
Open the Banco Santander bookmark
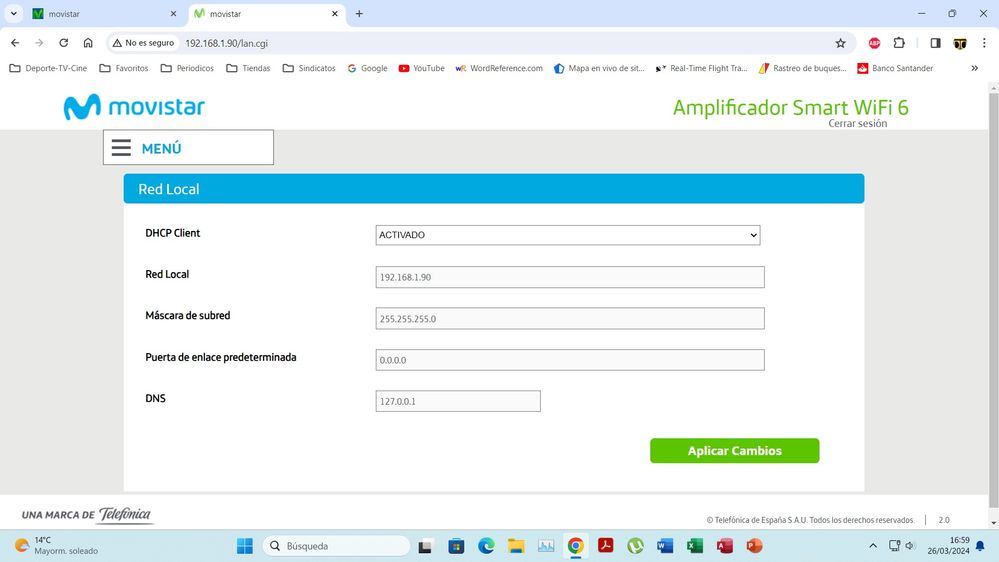[x=895, y=69]
